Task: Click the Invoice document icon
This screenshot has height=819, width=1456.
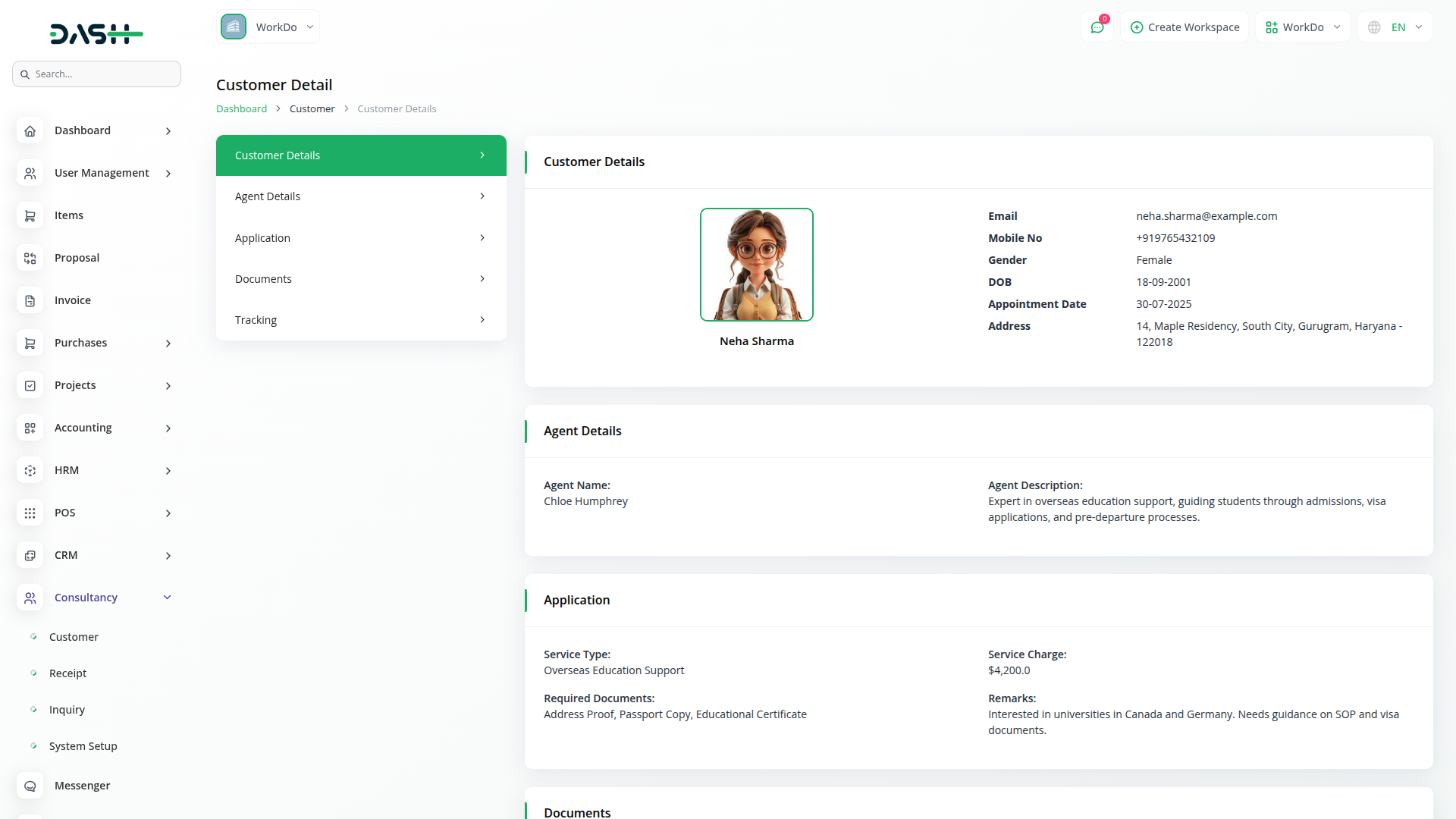Action: click(30, 301)
